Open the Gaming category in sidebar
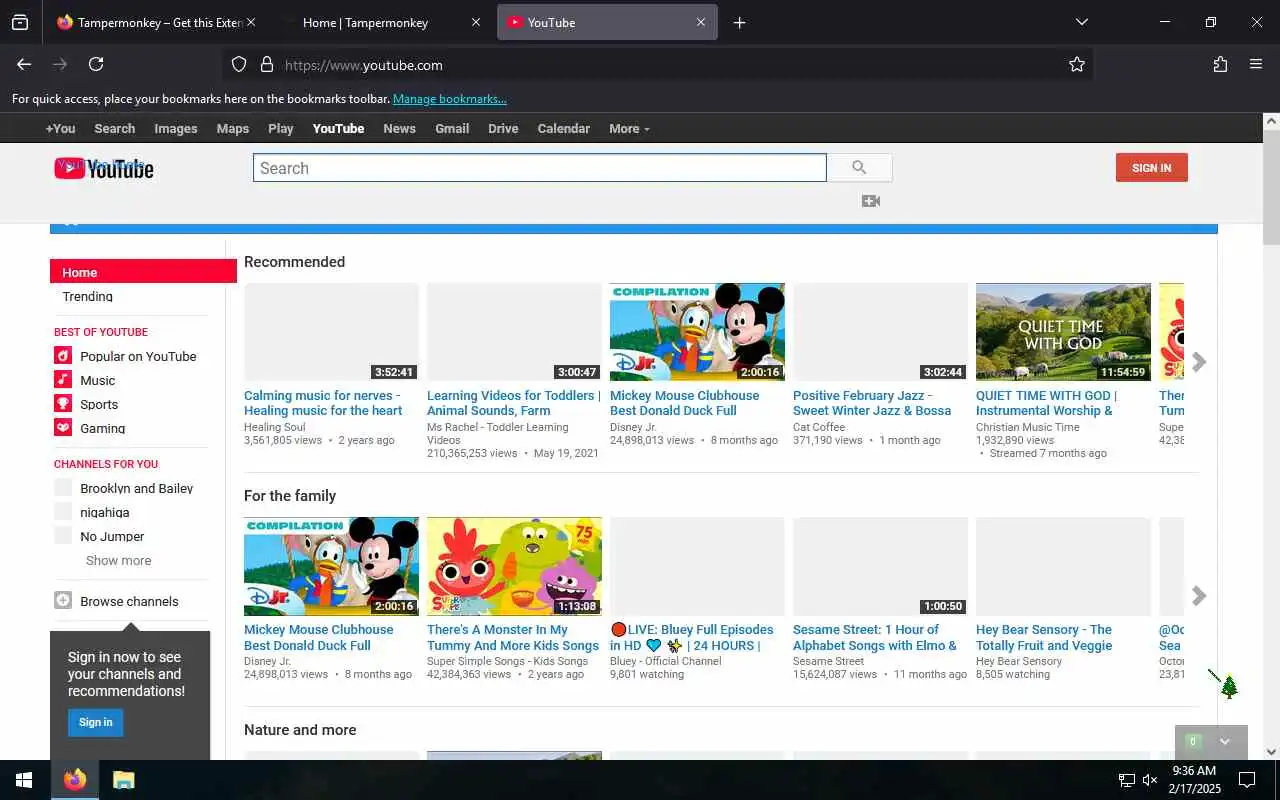The image size is (1280, 800). [x=102, y=428]
